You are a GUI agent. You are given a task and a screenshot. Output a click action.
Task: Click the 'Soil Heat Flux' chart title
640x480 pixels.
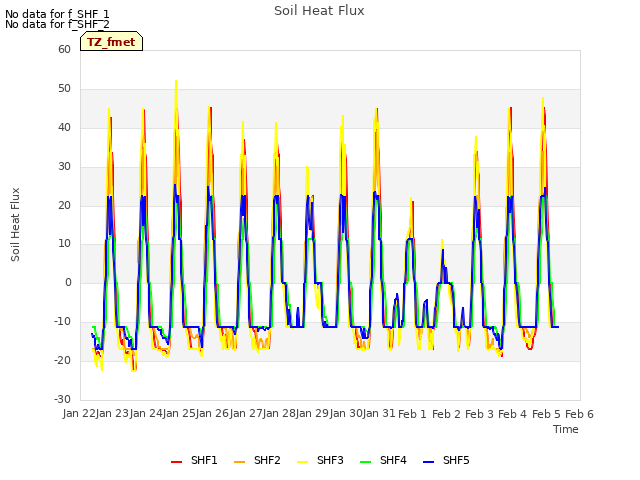coord(319,11)
